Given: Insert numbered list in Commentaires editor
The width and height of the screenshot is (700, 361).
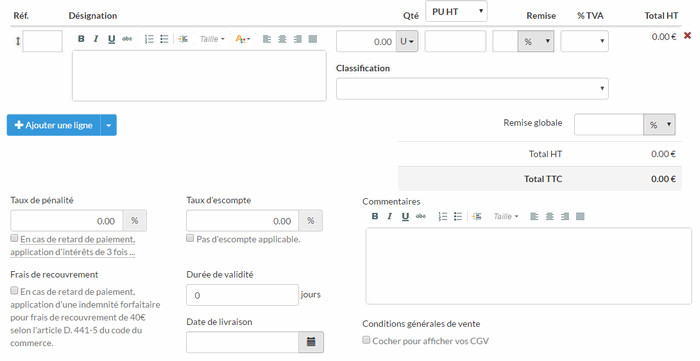Looking at the screenshot, I should coord(443,216).
